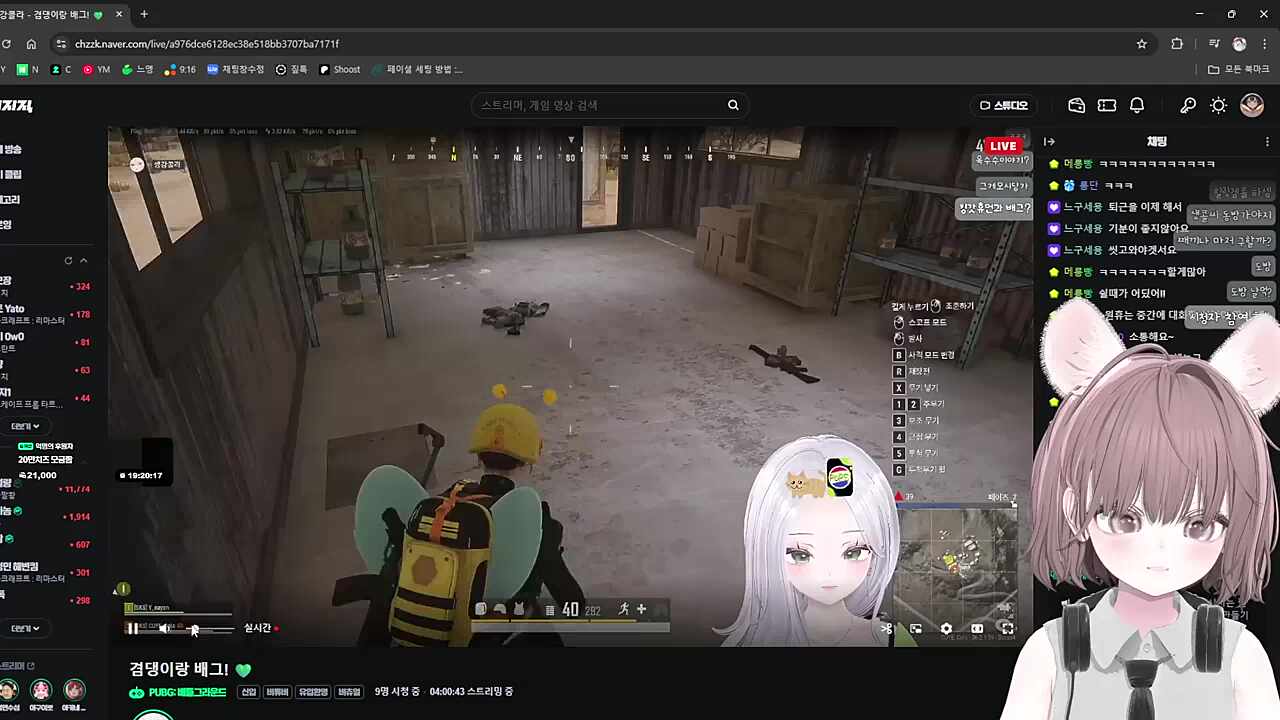Click the 버튜버 stream tag

pyautogui.click(x=277, y=692)
